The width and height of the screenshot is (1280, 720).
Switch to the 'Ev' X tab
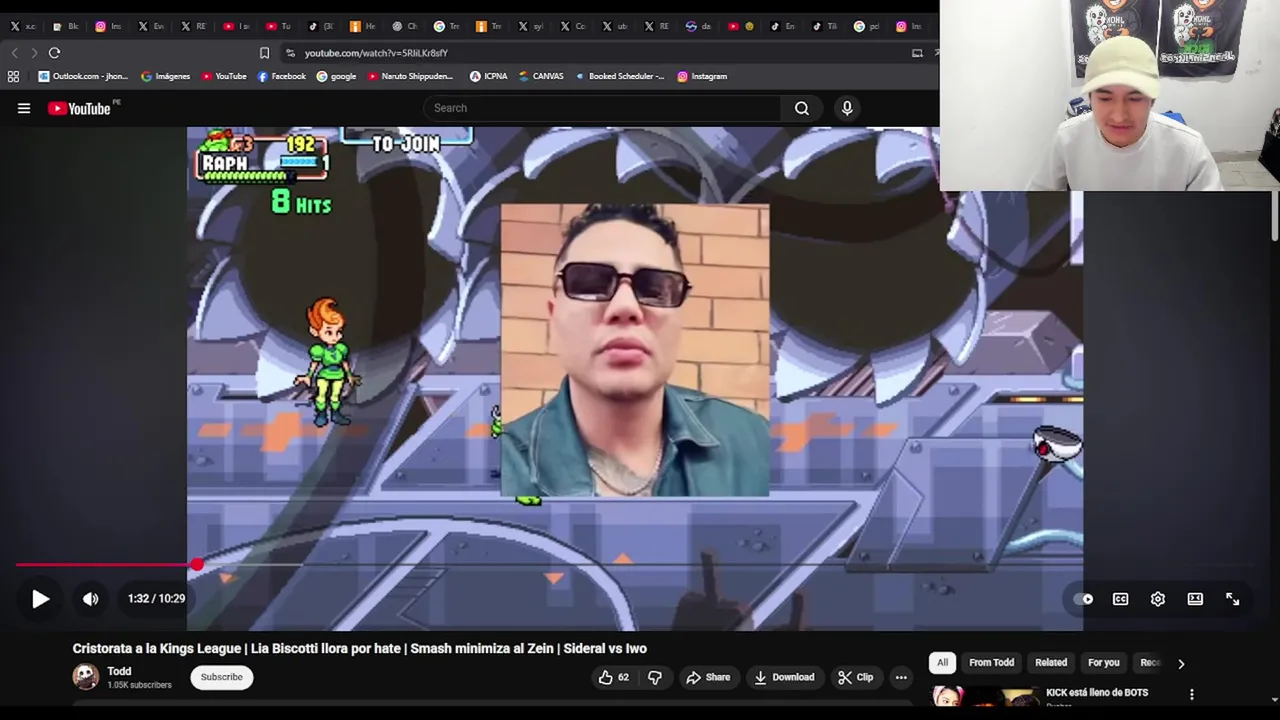click(151, 26)
